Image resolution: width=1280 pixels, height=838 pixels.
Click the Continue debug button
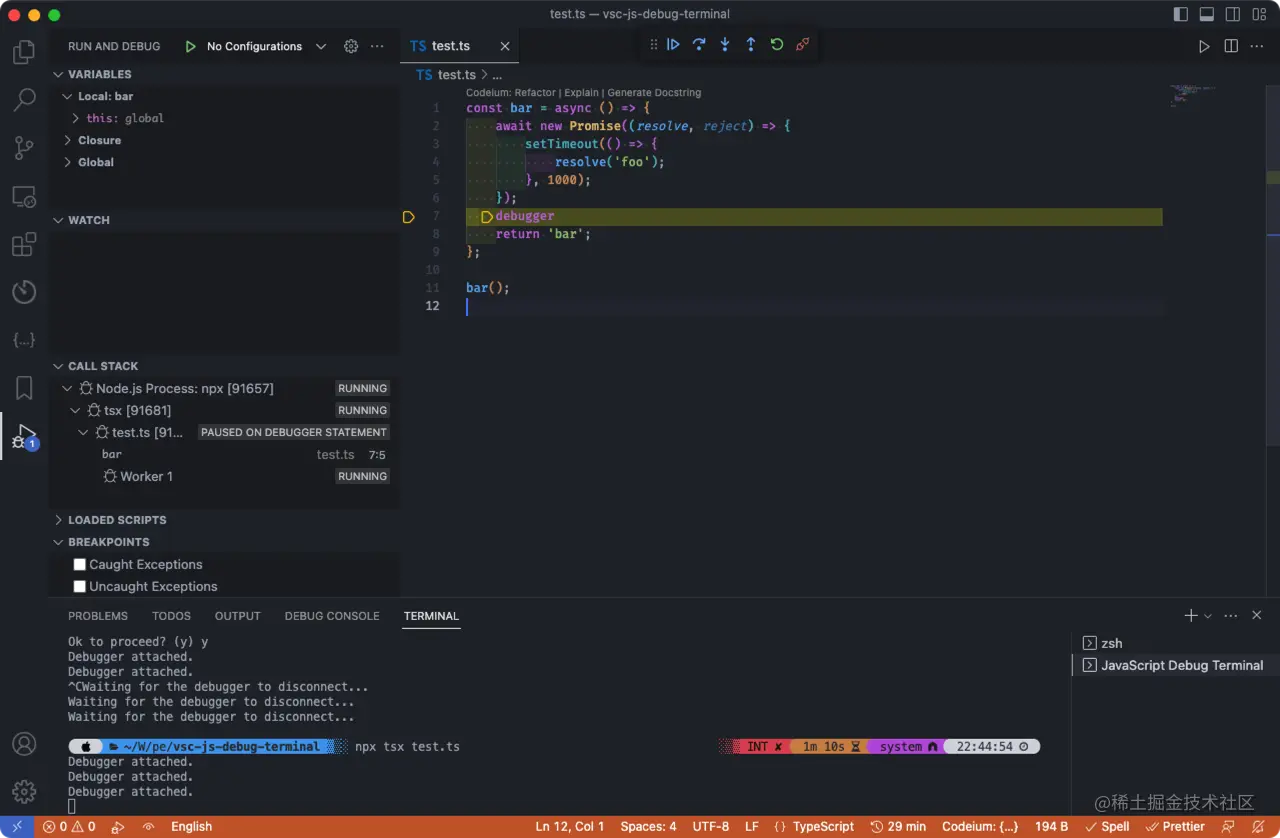(673, 45)
